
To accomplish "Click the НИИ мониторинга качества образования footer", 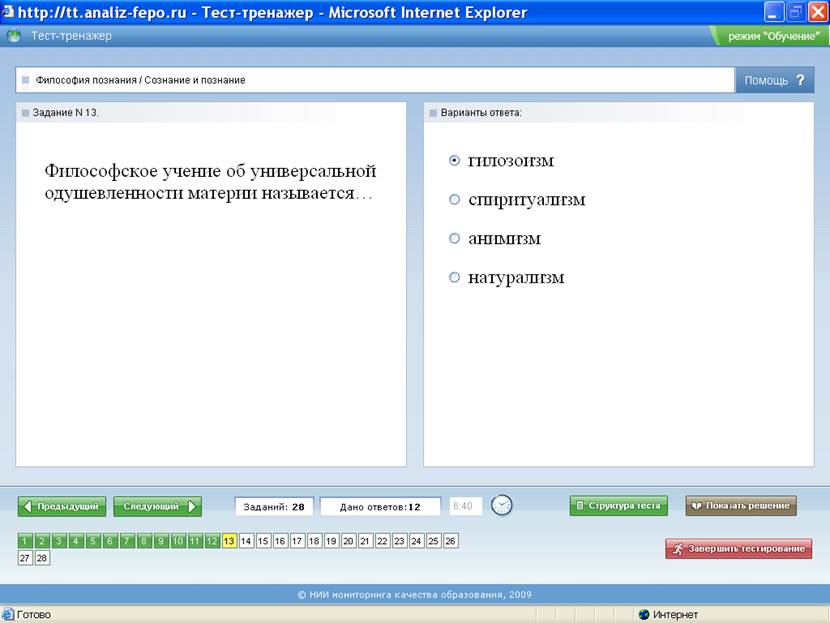I will coord(414,595).
